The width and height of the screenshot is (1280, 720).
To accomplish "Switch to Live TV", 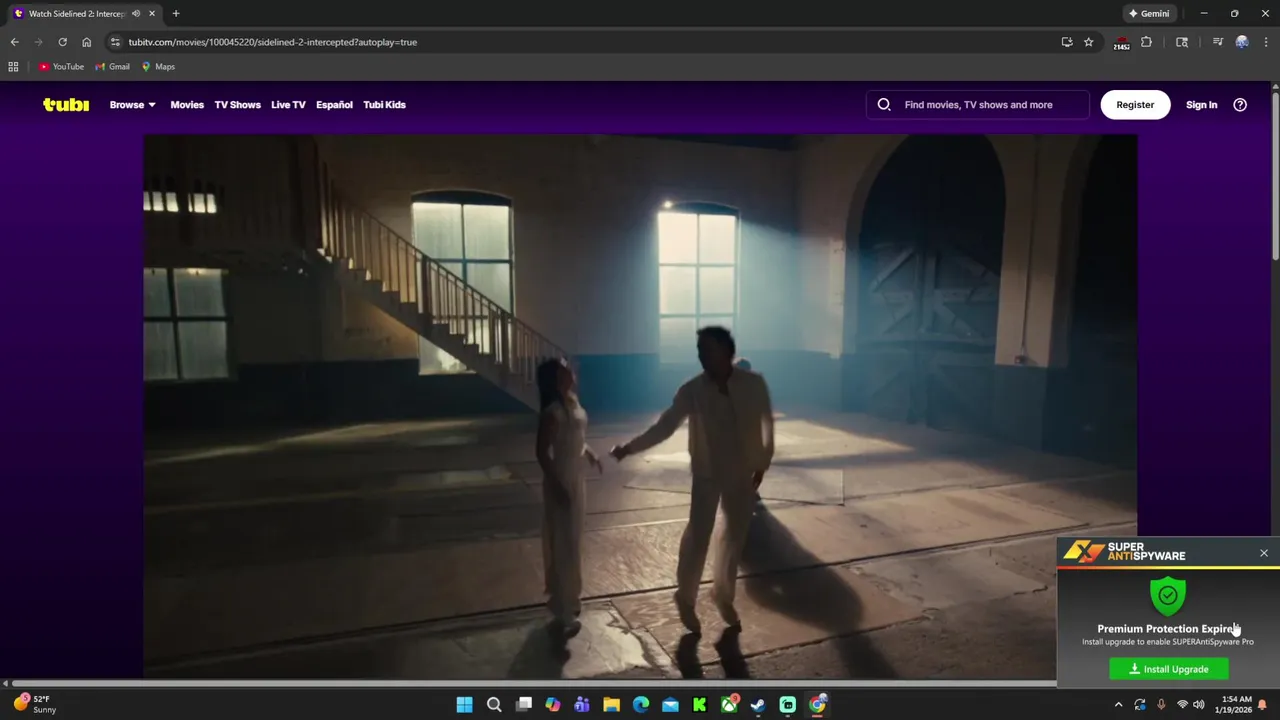I will coord(288,105).
